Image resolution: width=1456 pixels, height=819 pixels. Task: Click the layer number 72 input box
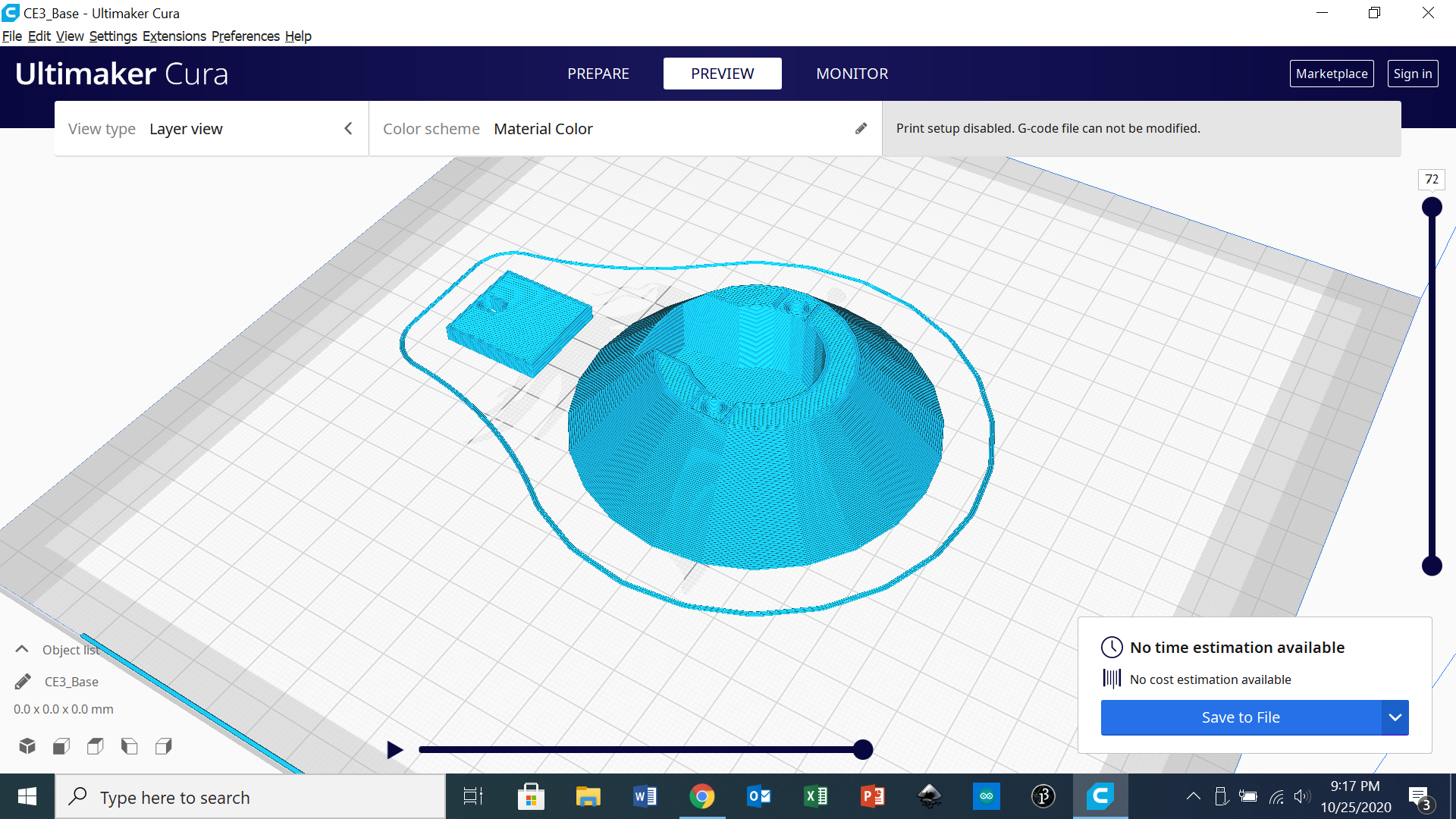1431,180
